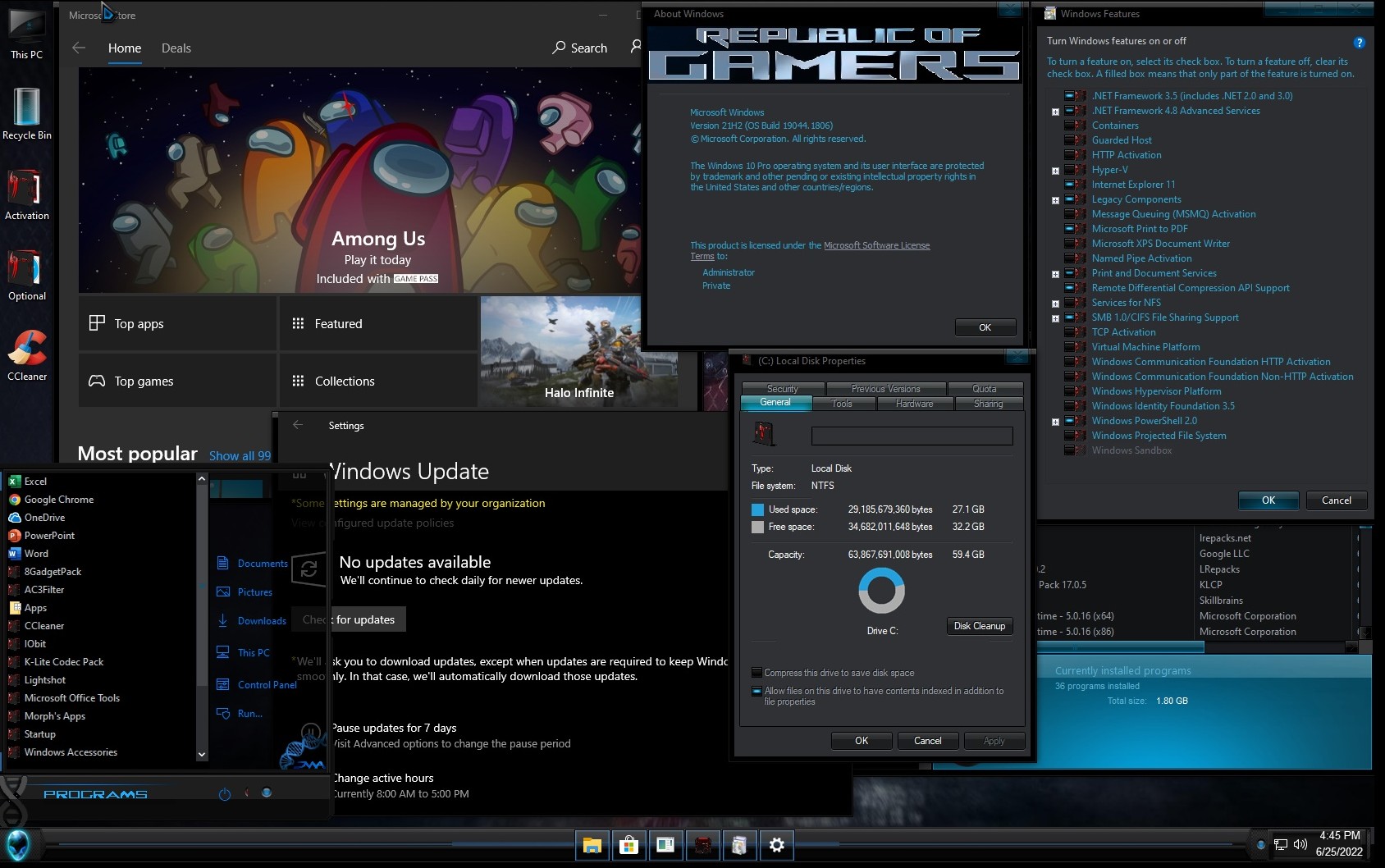The height and width of the screenshot is (868, 1385).
Task: Open the Microsoft Software License link
Action: (876, 245)
